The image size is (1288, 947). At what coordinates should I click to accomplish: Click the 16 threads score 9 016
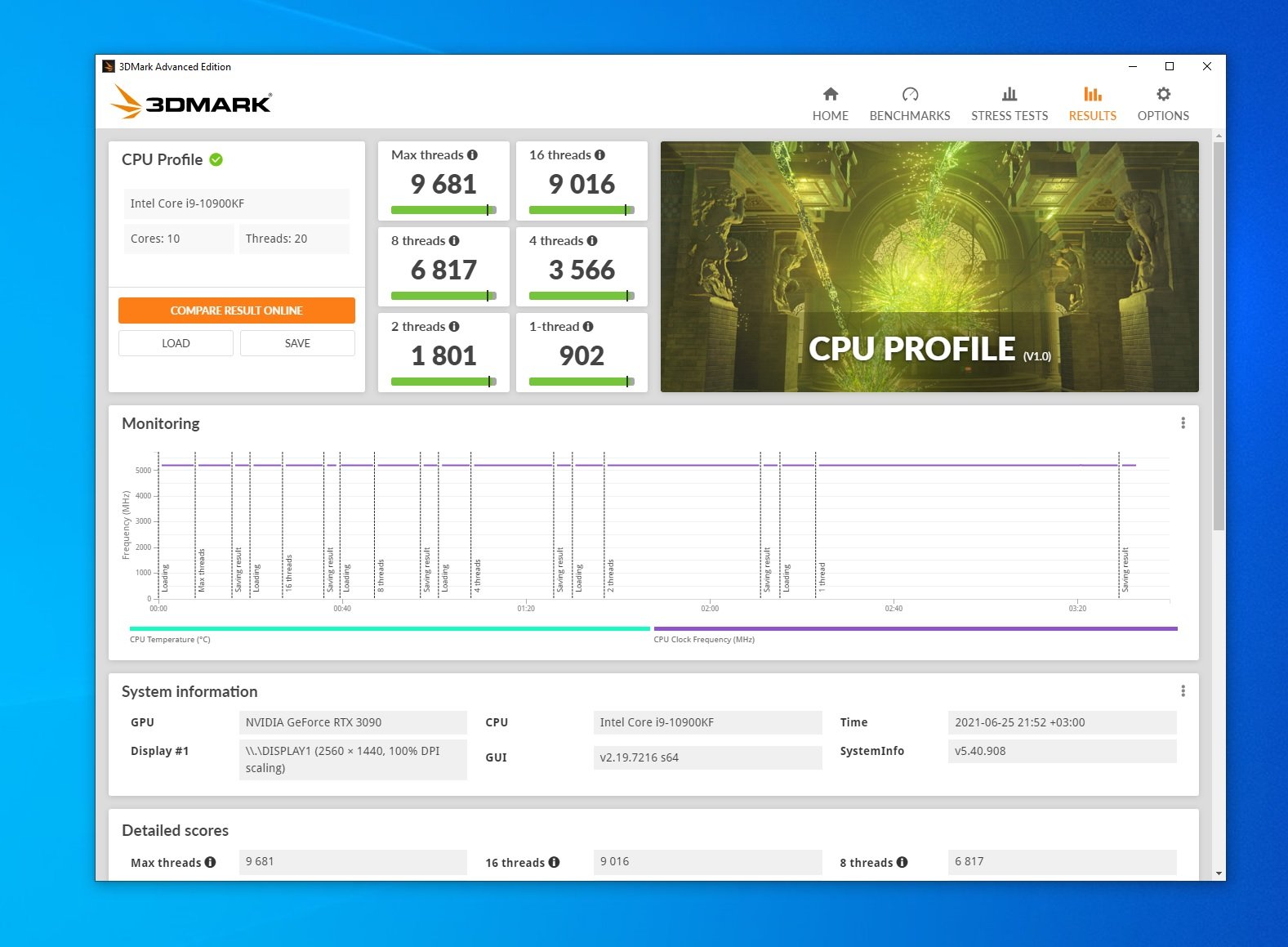[582, 185]
